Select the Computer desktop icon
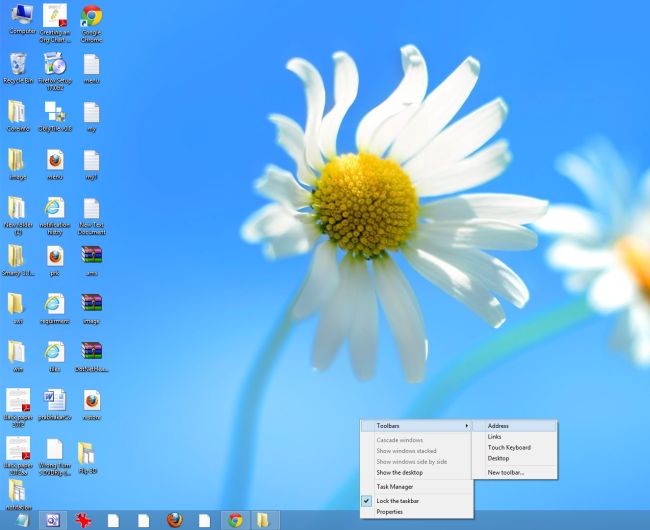The image size is (650, 530). [22, 19]
